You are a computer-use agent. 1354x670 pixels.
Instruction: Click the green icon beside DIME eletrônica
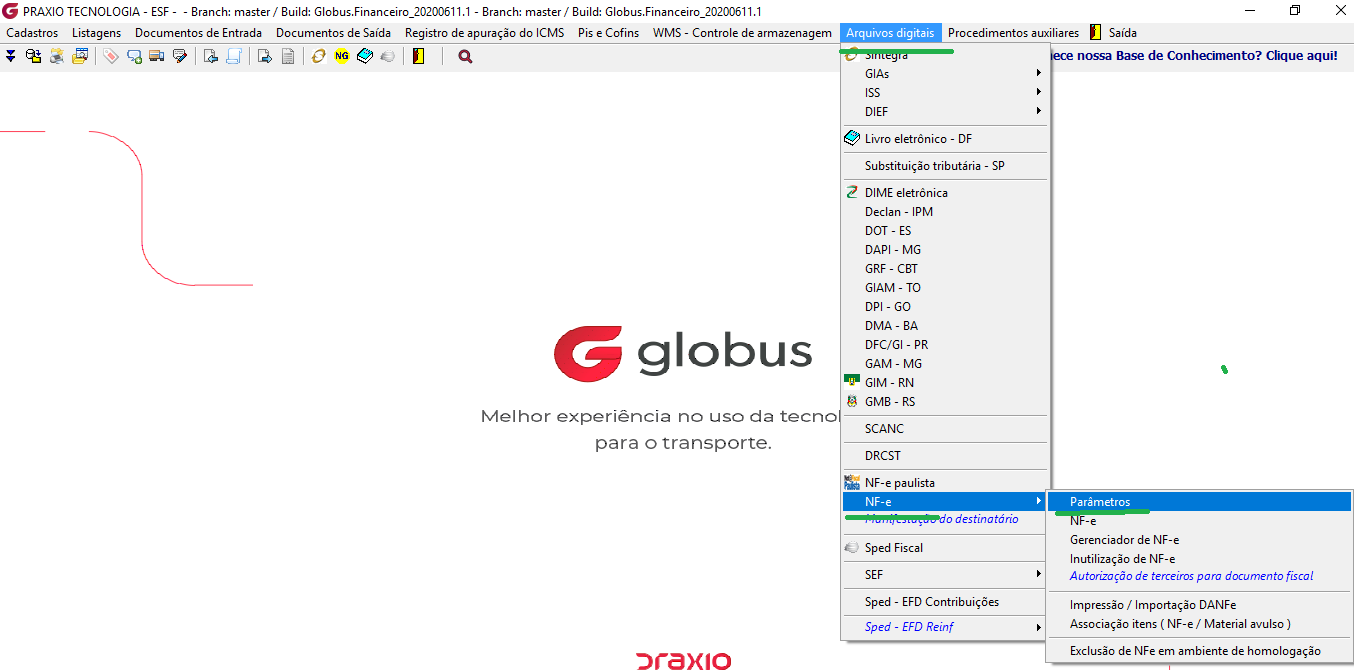(x=852, y=192)
